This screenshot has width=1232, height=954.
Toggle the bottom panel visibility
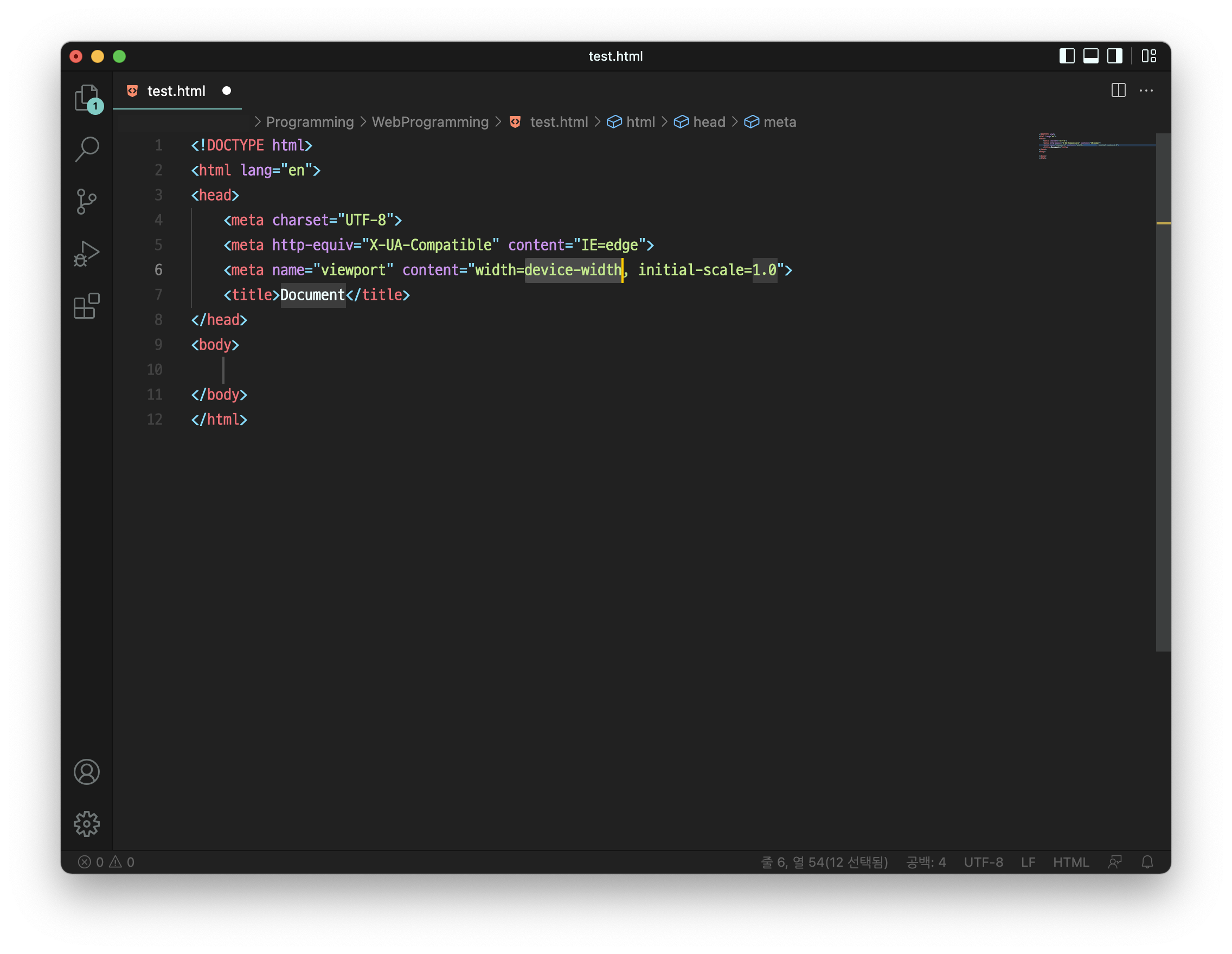coord(1090,56)
